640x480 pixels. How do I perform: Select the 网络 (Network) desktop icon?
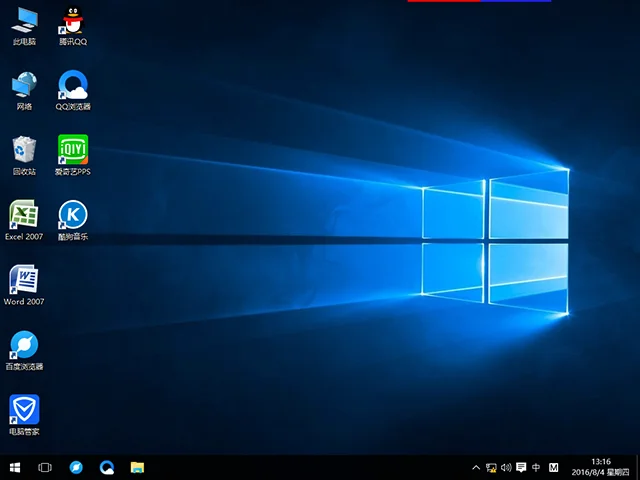click(x=24, y=91)
